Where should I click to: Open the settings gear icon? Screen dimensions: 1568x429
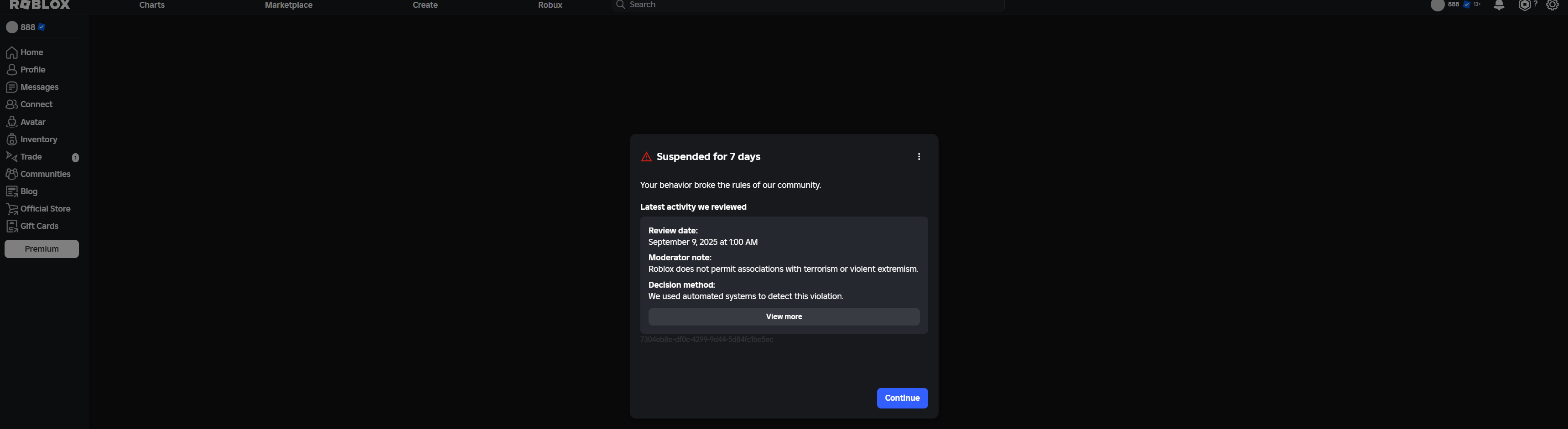tap(1552, 5)
